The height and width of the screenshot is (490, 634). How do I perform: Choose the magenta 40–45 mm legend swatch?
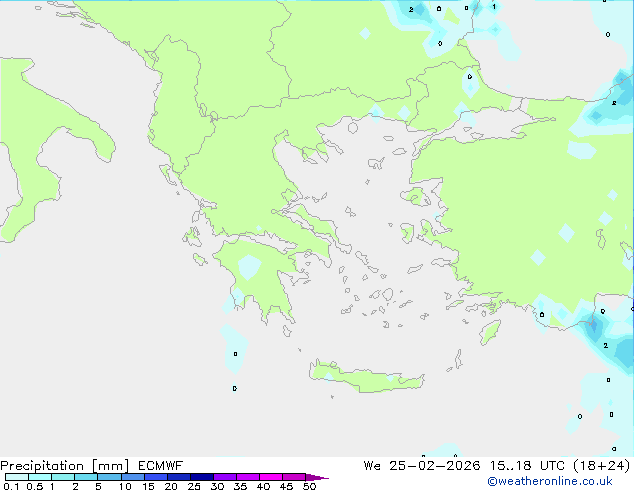click(x=271, y=477)
